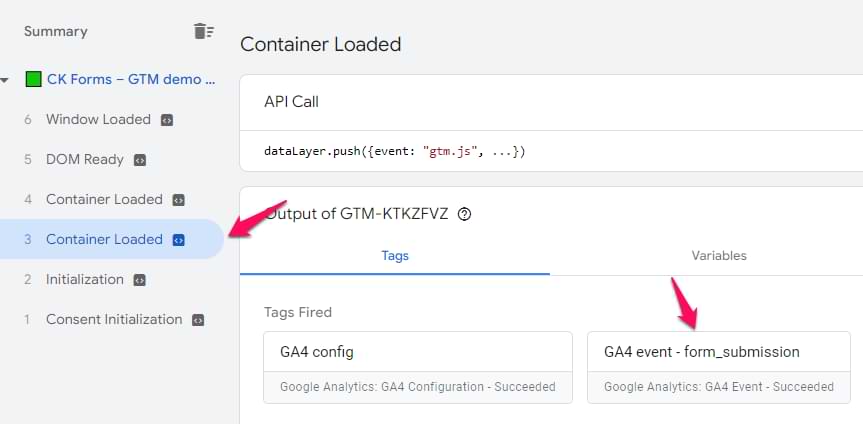Click code icon next to Consent Initialization
The height and width of the screenshot is (424, 863).
pos(198,320)
